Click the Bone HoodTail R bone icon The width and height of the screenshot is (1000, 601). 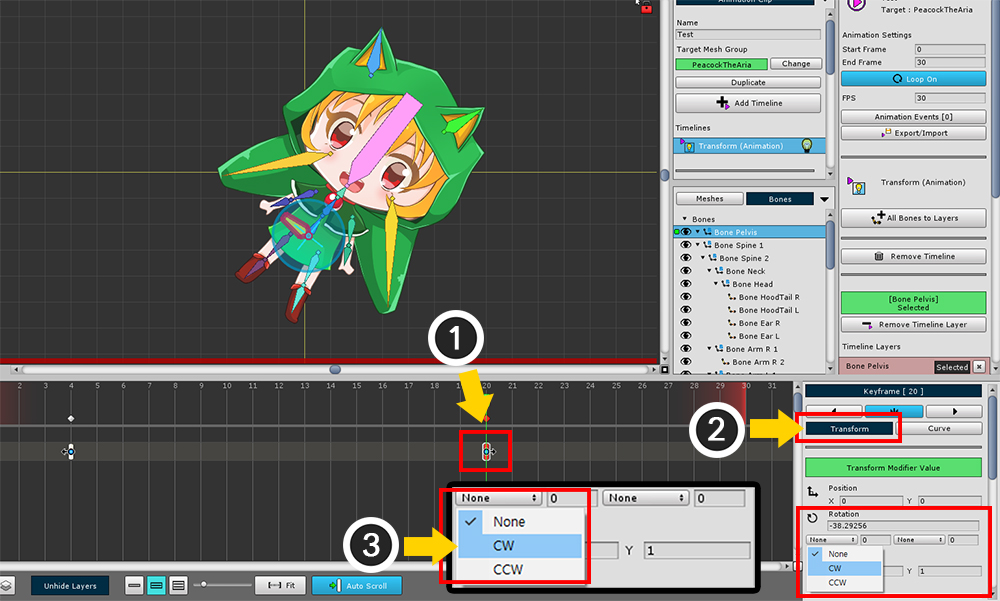(732, 297)
